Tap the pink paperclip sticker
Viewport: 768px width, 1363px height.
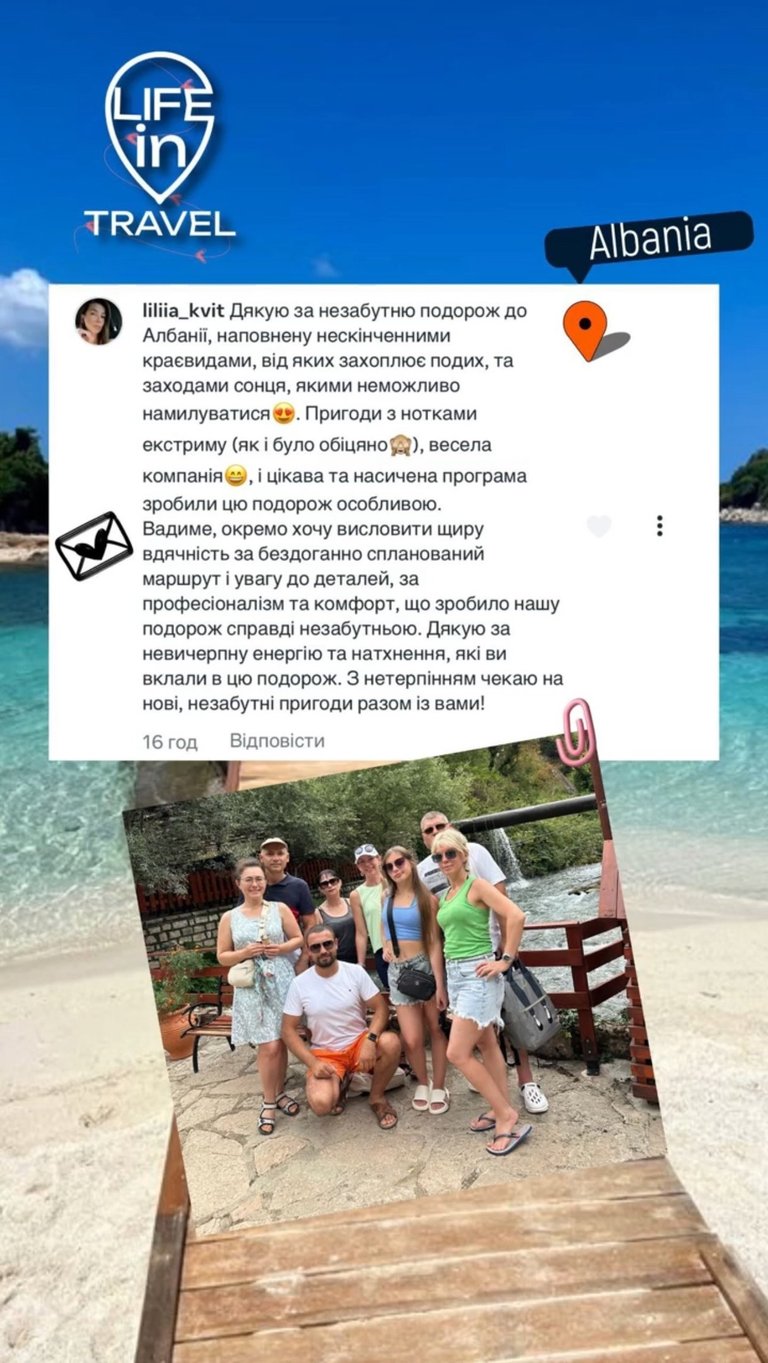pyautogui.click(x=577, y=733)
